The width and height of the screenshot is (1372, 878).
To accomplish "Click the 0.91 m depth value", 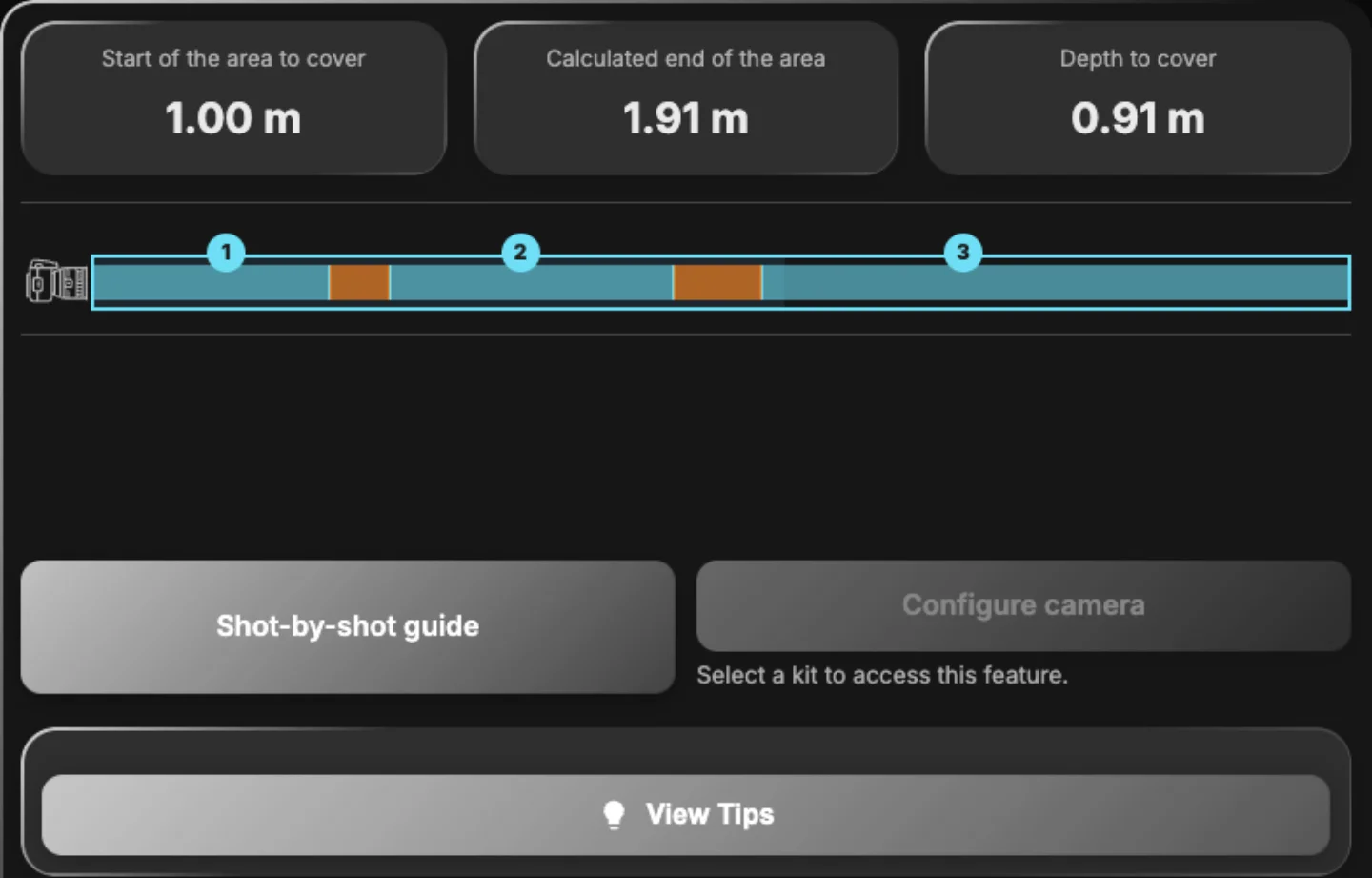I will click(1138, 119).
